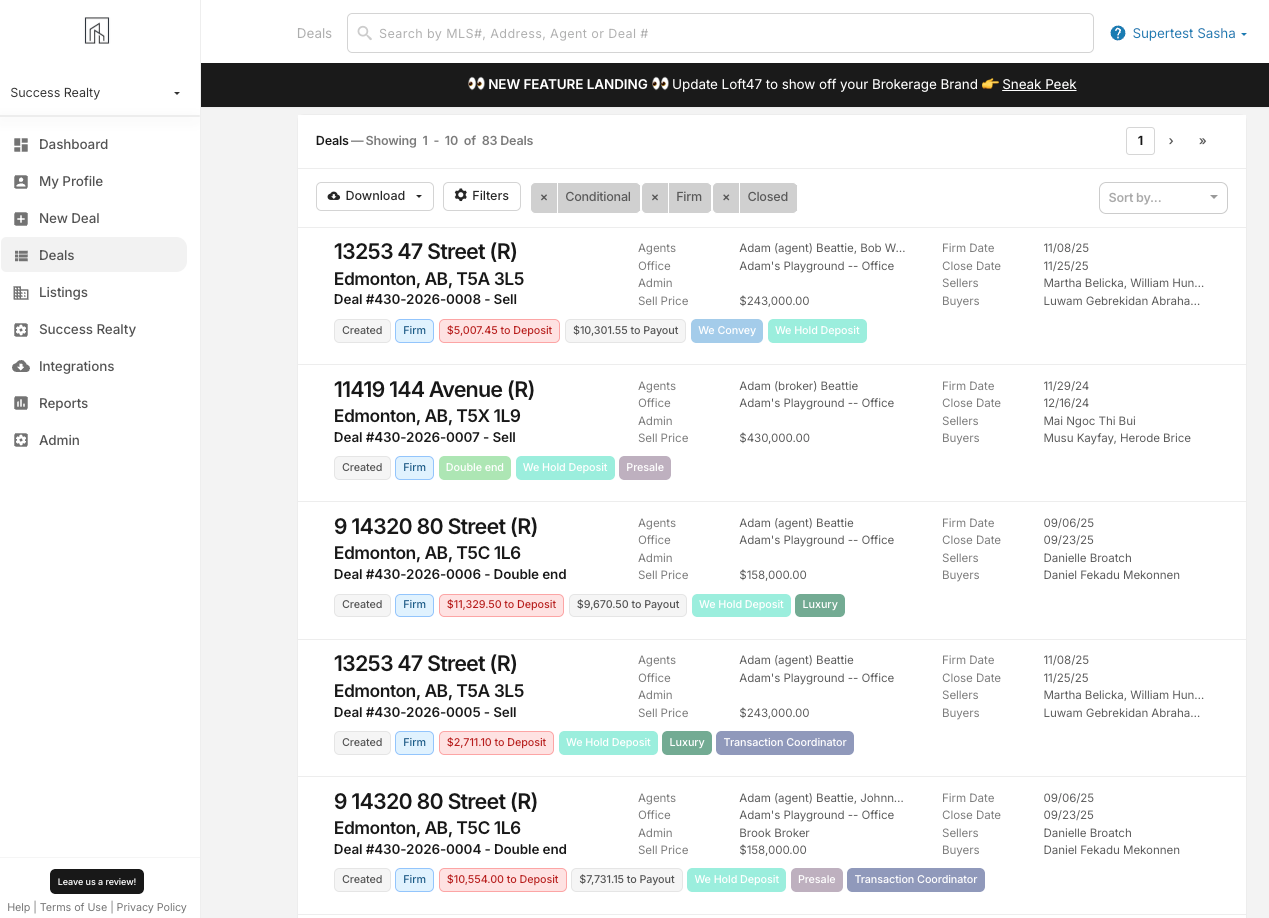
Task: Click the magnifier search icon
Action: pos(365,33)
